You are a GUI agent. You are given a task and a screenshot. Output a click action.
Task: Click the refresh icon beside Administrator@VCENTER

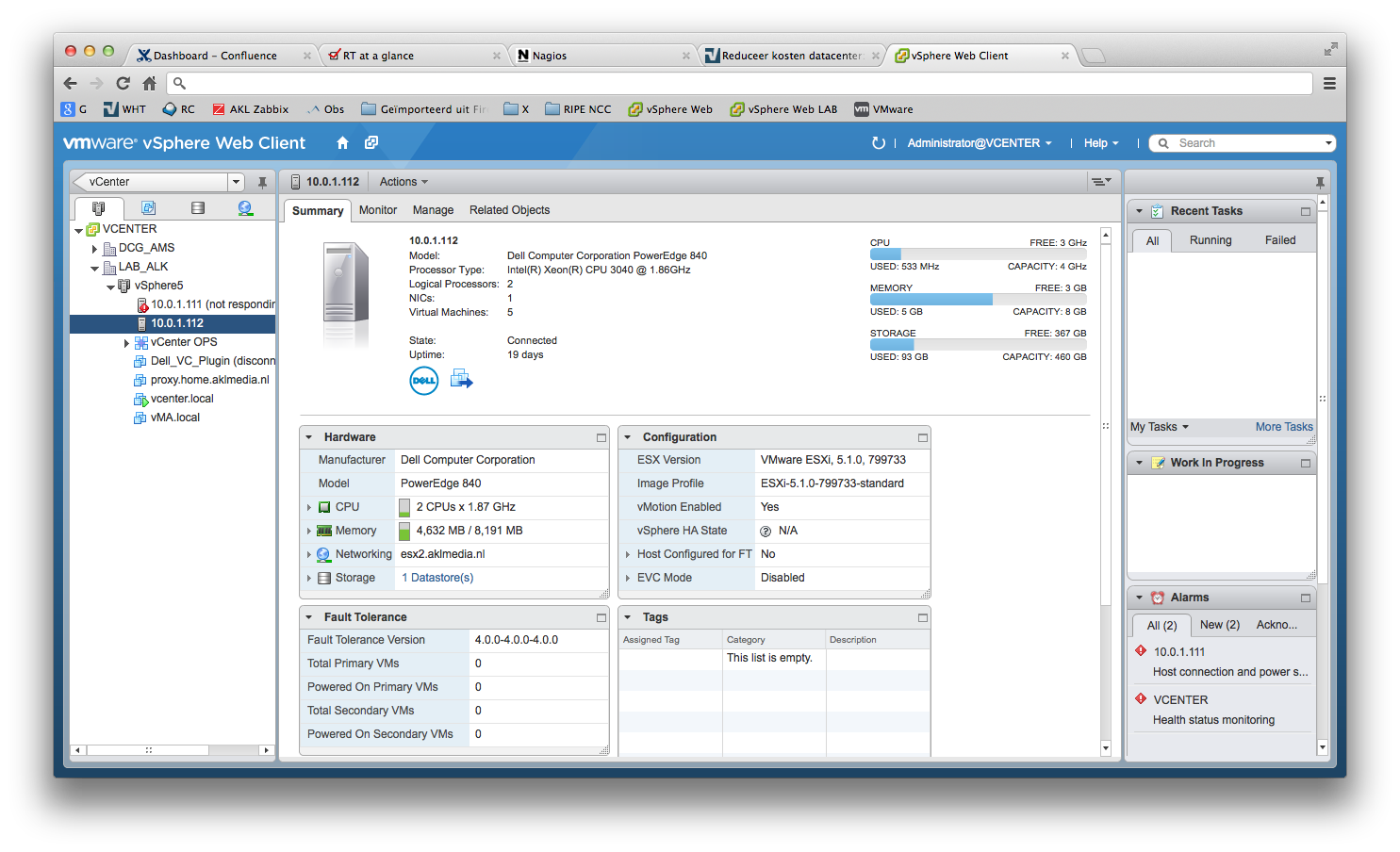click(x=879, y=143)
